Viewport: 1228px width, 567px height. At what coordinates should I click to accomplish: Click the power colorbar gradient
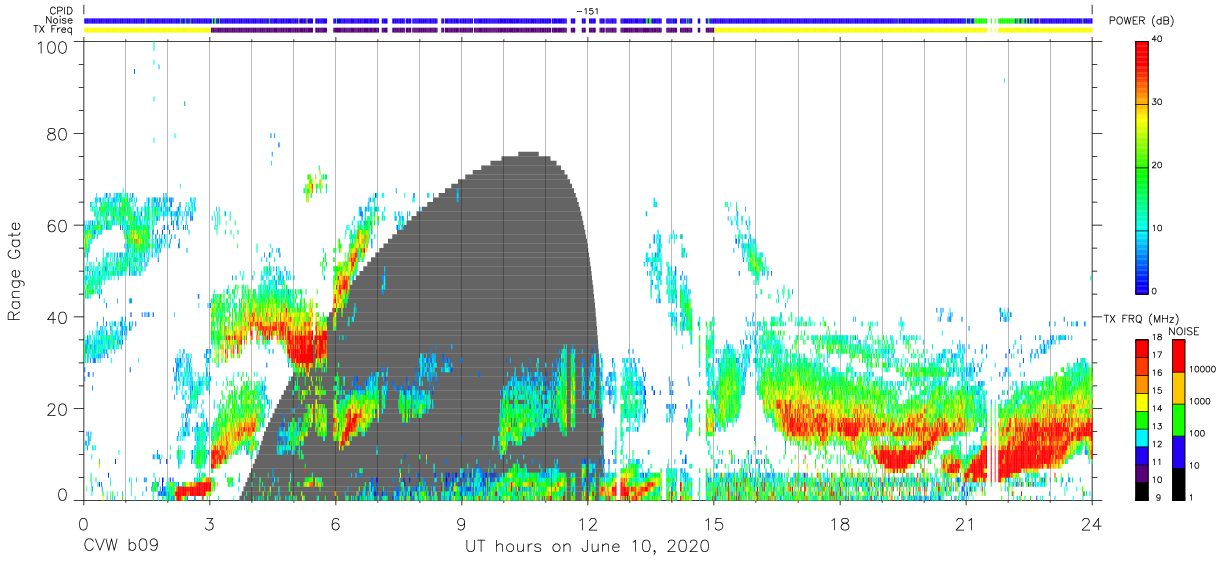pyautogui.click(x=1143, y=166)
